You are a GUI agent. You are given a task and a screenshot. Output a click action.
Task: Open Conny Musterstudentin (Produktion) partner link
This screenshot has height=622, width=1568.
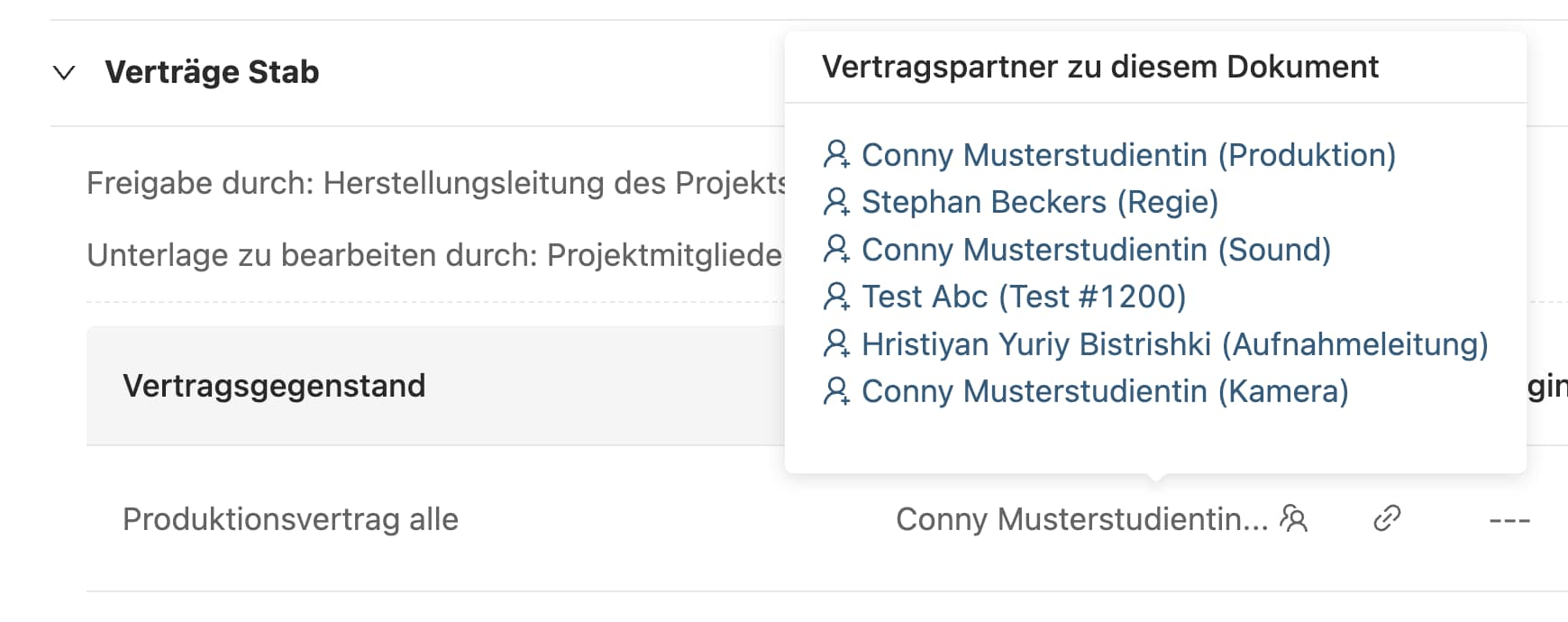pyautogui.click(x=1128, y=155)
